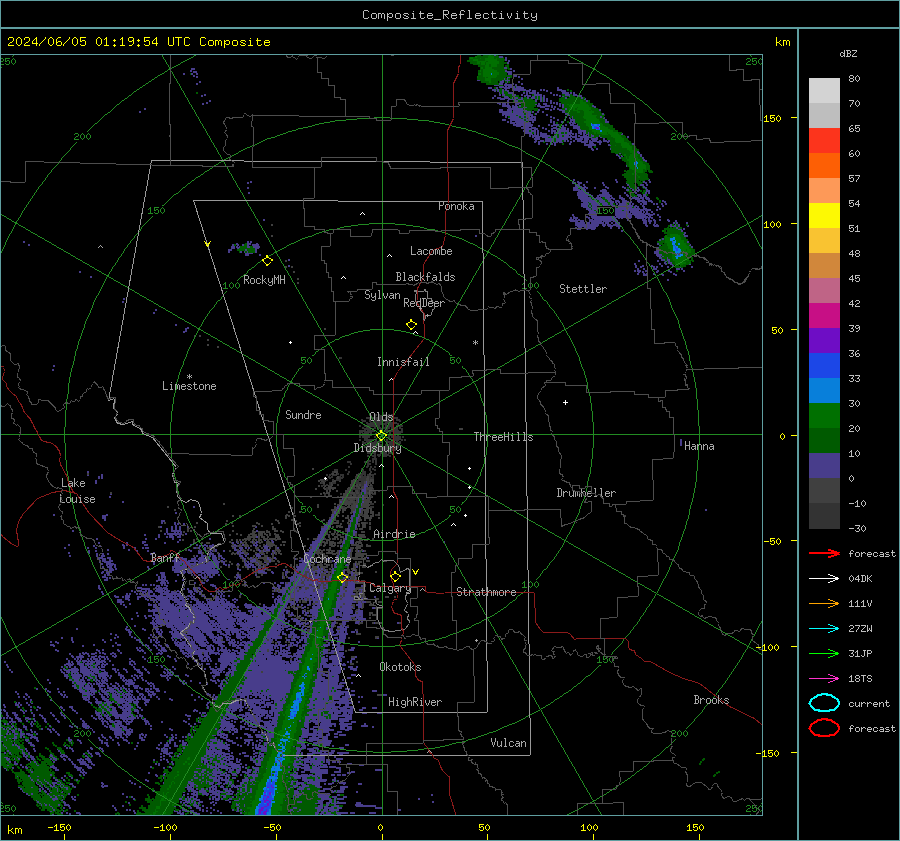The height and width of the screenshot is (841, 900).
Task: Click the Lake Louise label
Action: [x=77, y=491]
